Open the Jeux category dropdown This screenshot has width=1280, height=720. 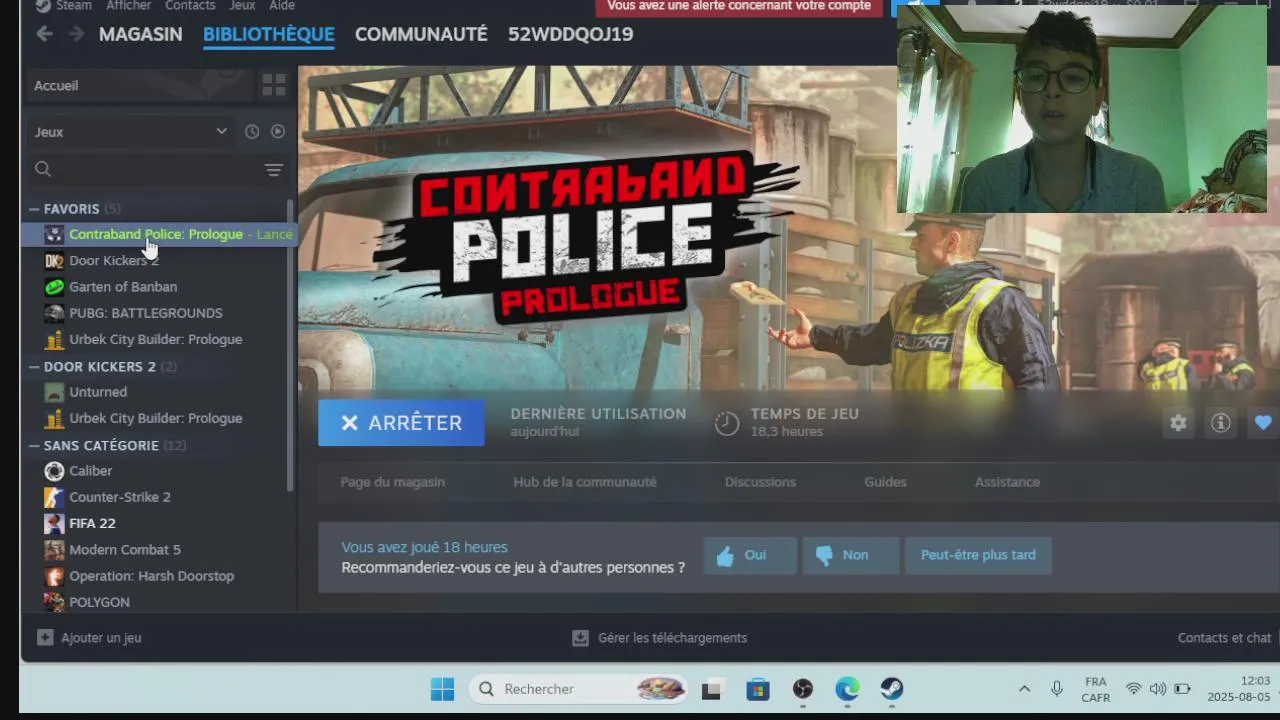(131, 131)
